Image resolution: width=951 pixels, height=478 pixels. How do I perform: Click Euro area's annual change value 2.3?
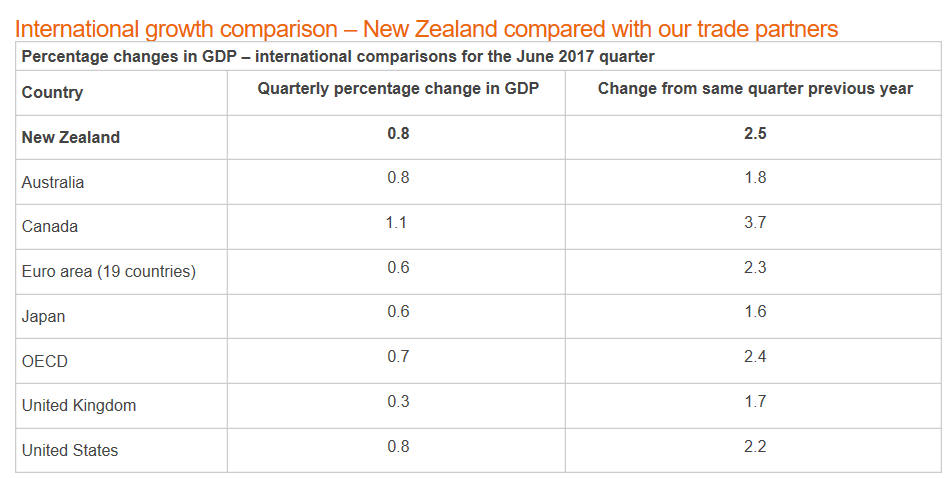click(x=755, y=267)
